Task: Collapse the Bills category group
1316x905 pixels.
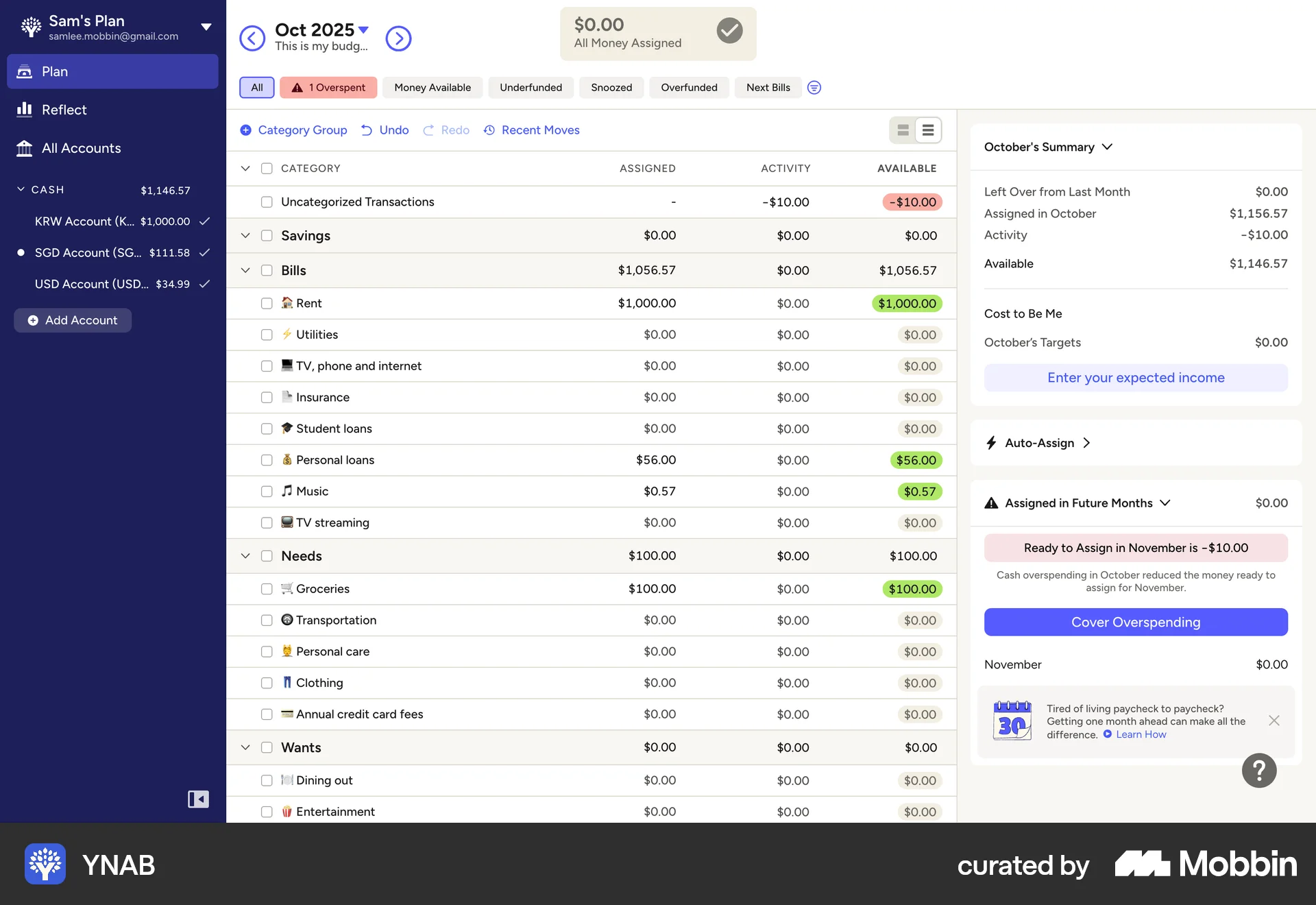Action: (245, 270)
